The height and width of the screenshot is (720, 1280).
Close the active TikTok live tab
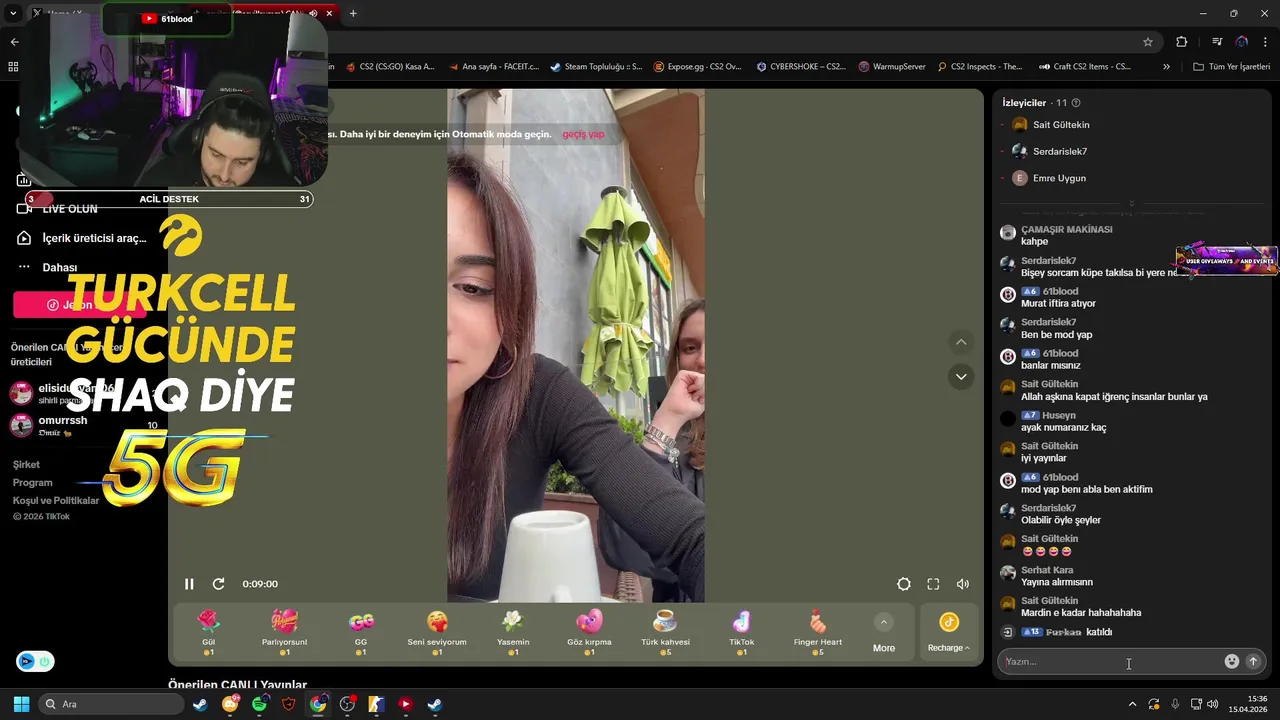pos(329,14)
